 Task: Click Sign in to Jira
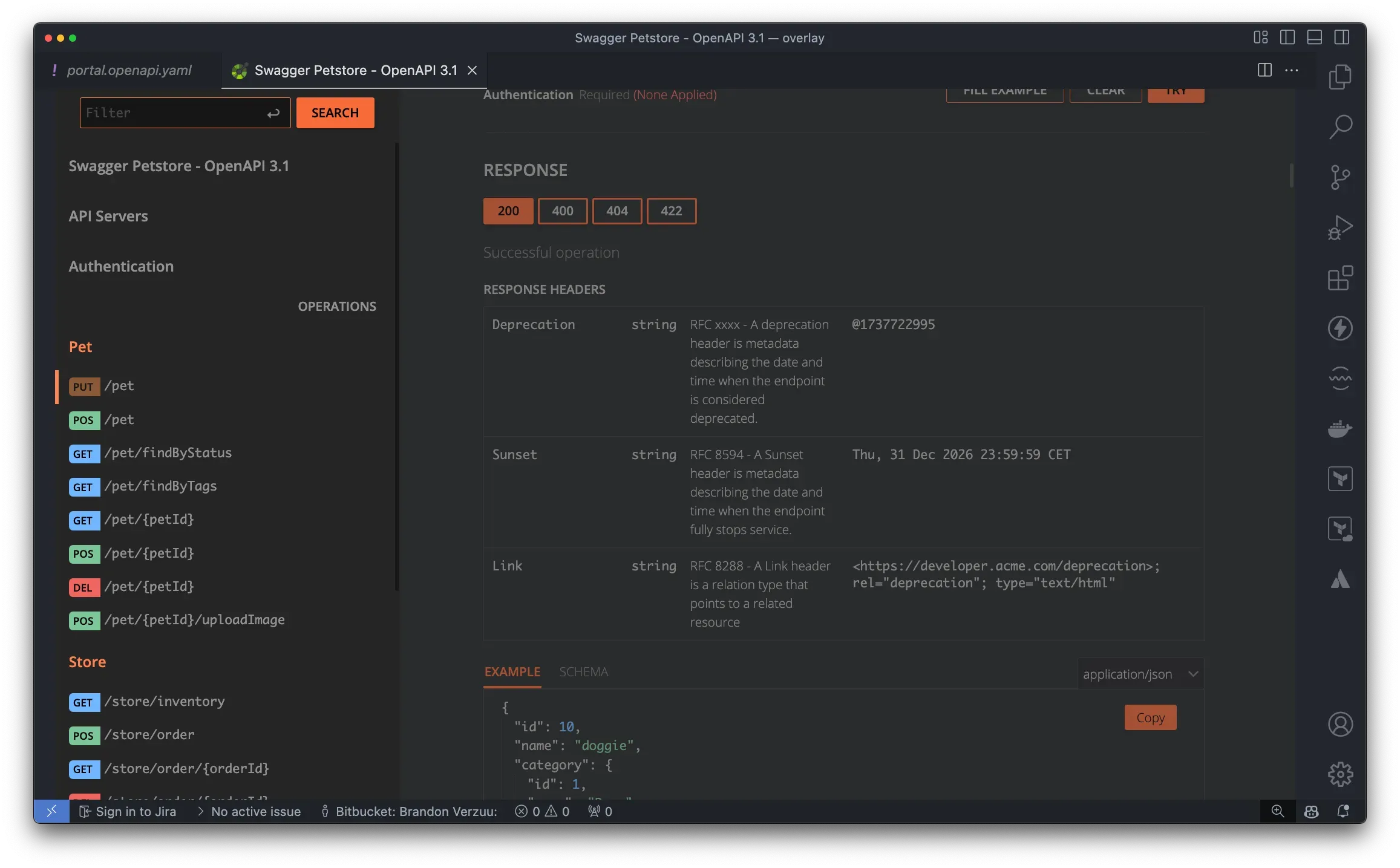pyautogui.click(x=134, y=811)
